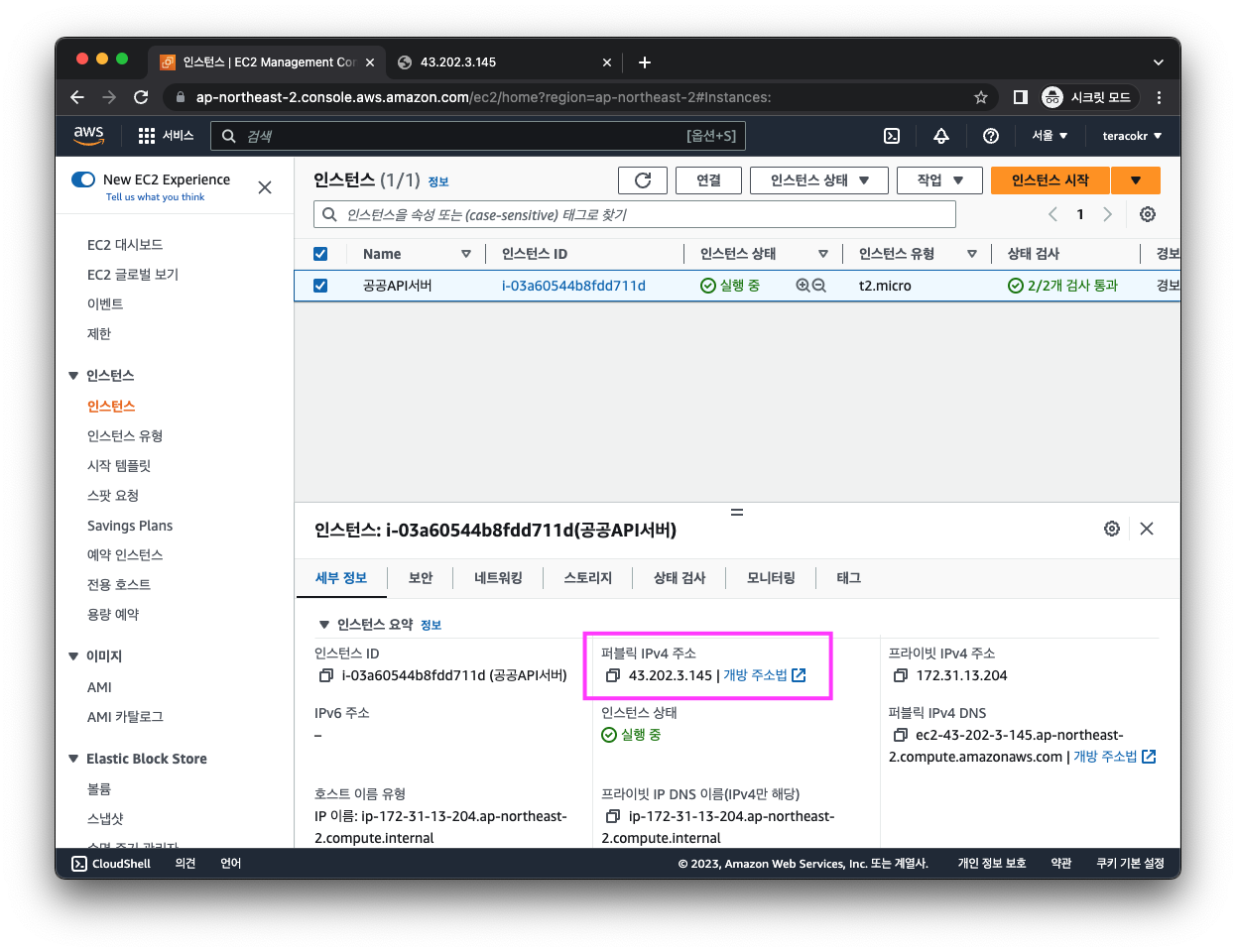
Task: Open the 서울 region selector
Action: (x=1050, y=136)
